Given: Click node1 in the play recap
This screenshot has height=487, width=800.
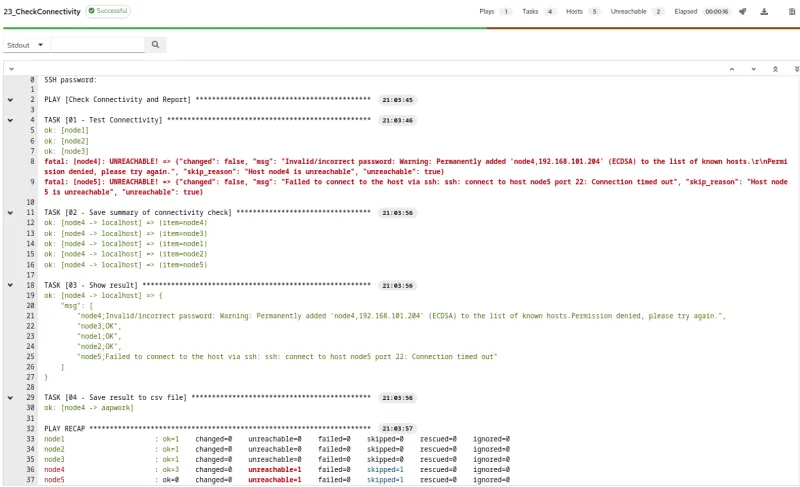Looking at the screenshot, I should point(54,439).
